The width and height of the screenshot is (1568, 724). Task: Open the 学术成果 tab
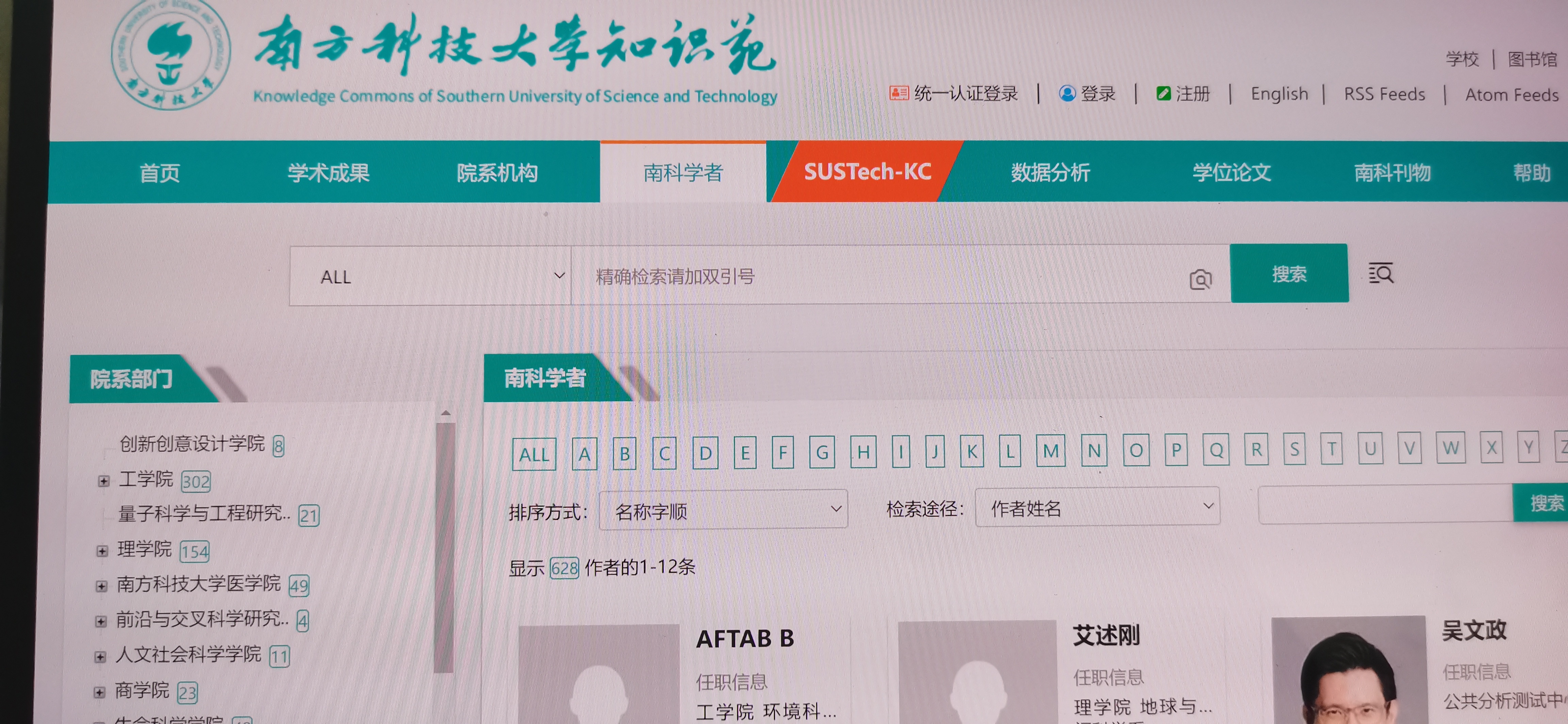click(x=328, y=174)
